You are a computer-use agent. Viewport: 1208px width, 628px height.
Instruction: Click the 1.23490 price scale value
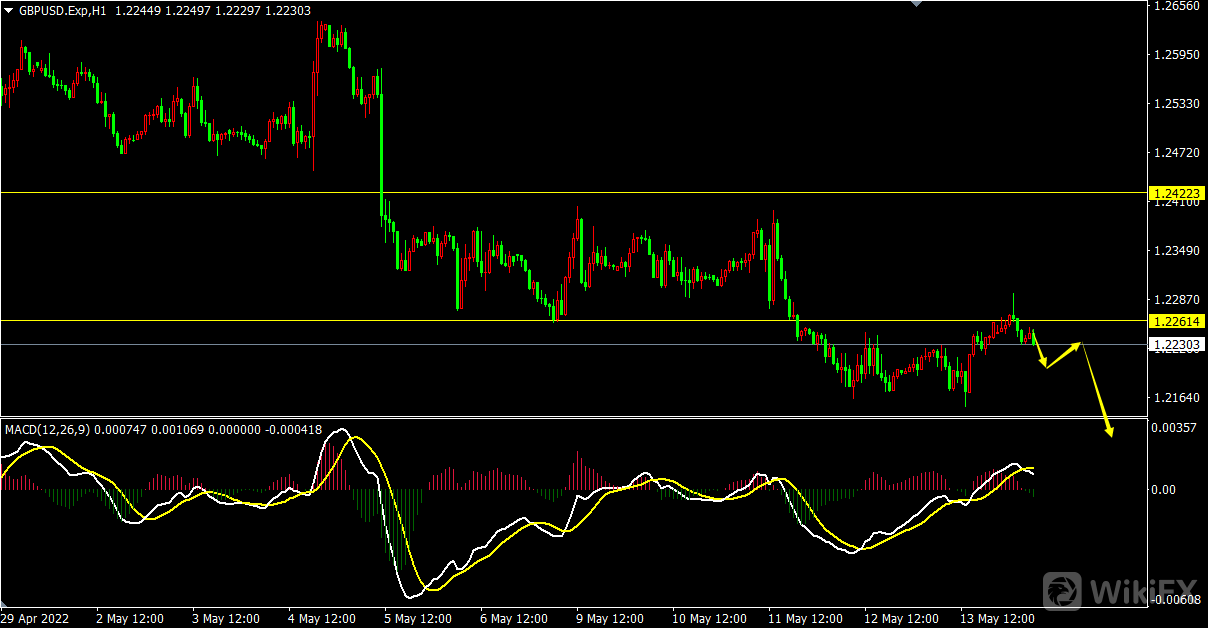[1176, 251]
